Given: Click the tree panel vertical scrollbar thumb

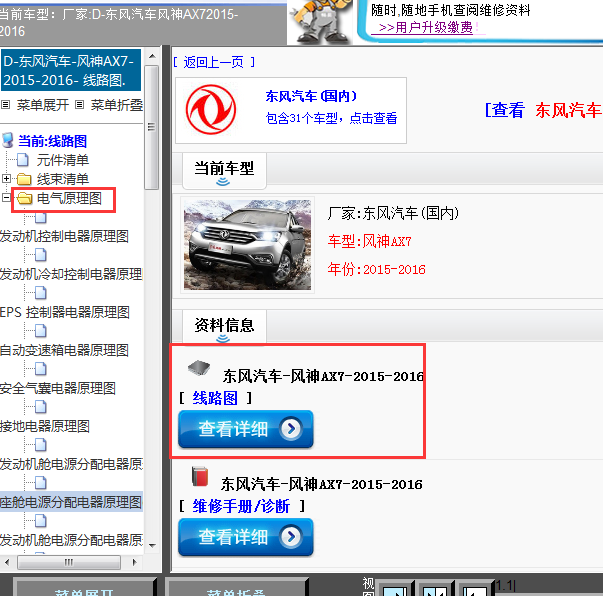Looking at the screenshot, I should (152, 127).
